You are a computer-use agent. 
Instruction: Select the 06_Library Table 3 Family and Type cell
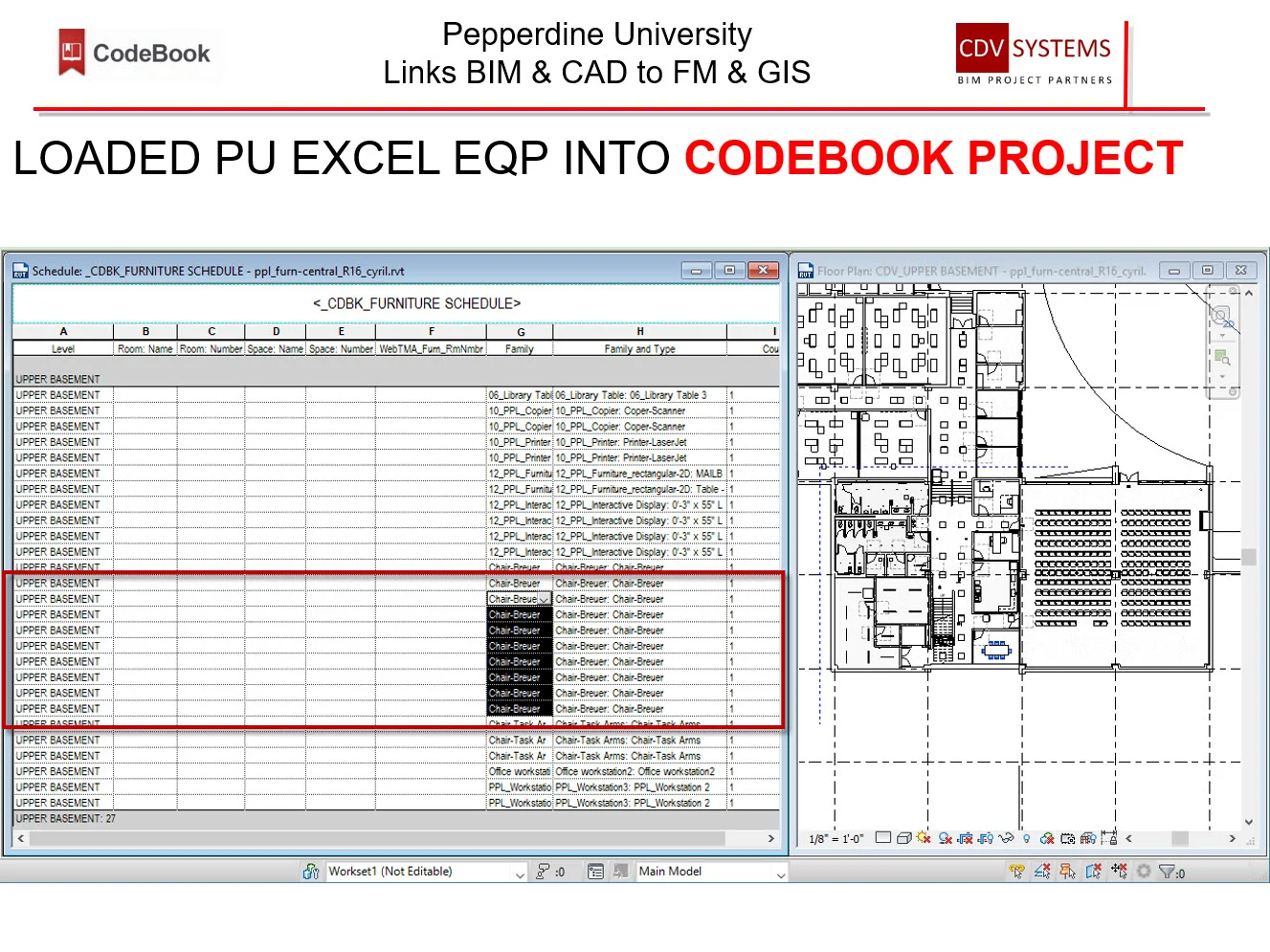(640, 395)
